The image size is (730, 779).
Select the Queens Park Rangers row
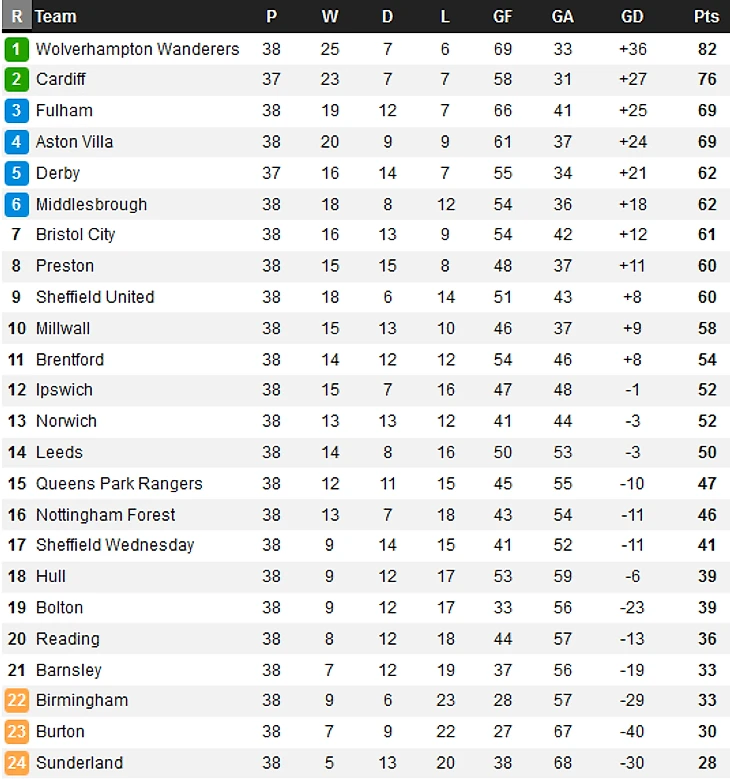tap(366, 483)
